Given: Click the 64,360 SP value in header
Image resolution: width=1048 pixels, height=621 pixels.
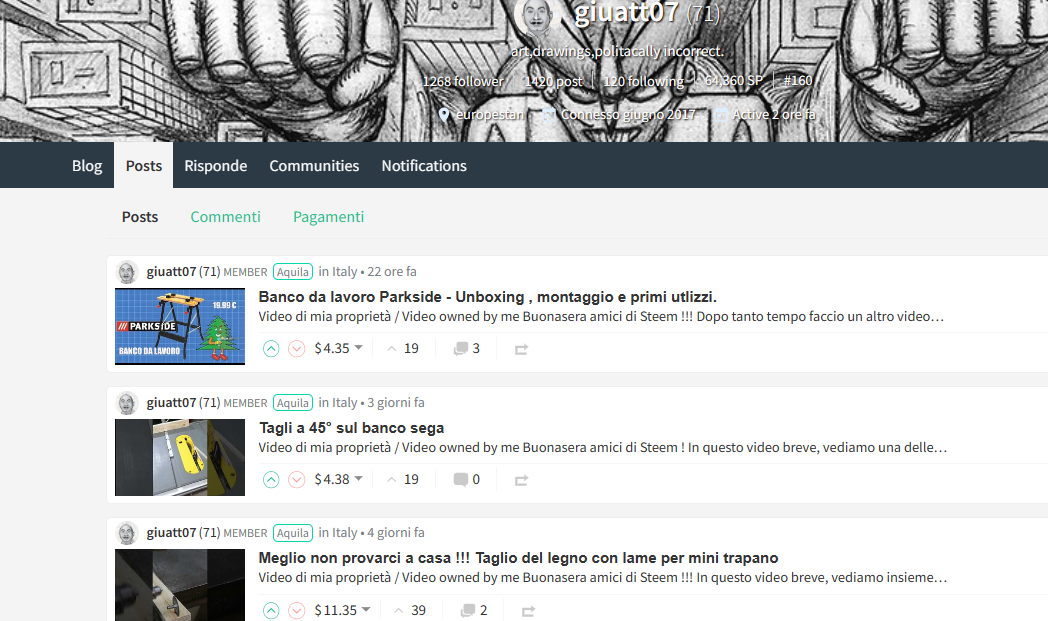Looking at the screenshot, I should (733, 81).
